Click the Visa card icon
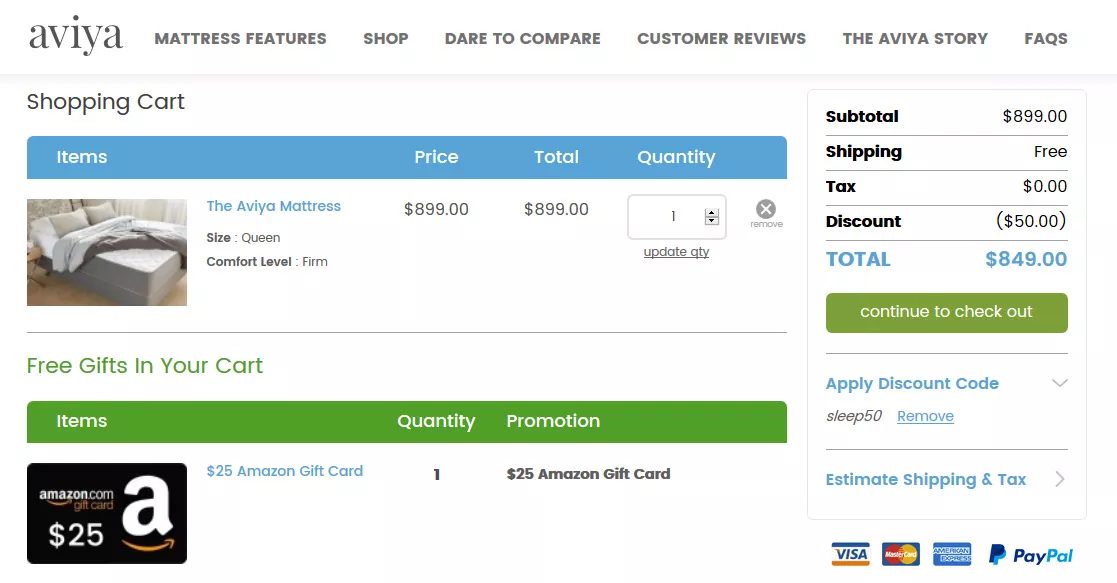 point(851,554)
